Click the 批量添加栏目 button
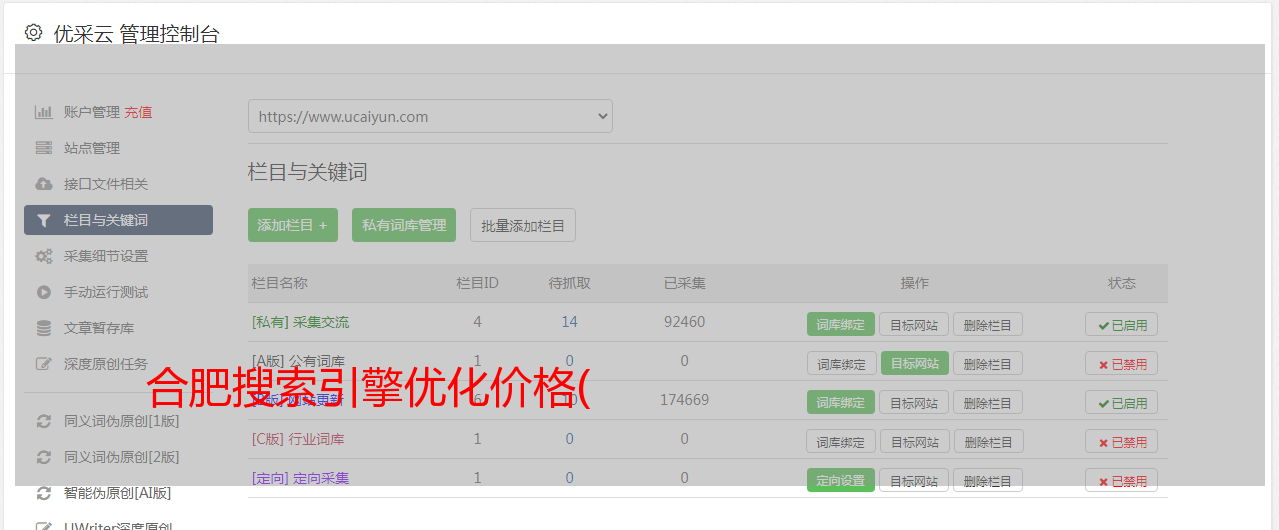Viewport: 1279px width, 530px height. coord(523,225)
